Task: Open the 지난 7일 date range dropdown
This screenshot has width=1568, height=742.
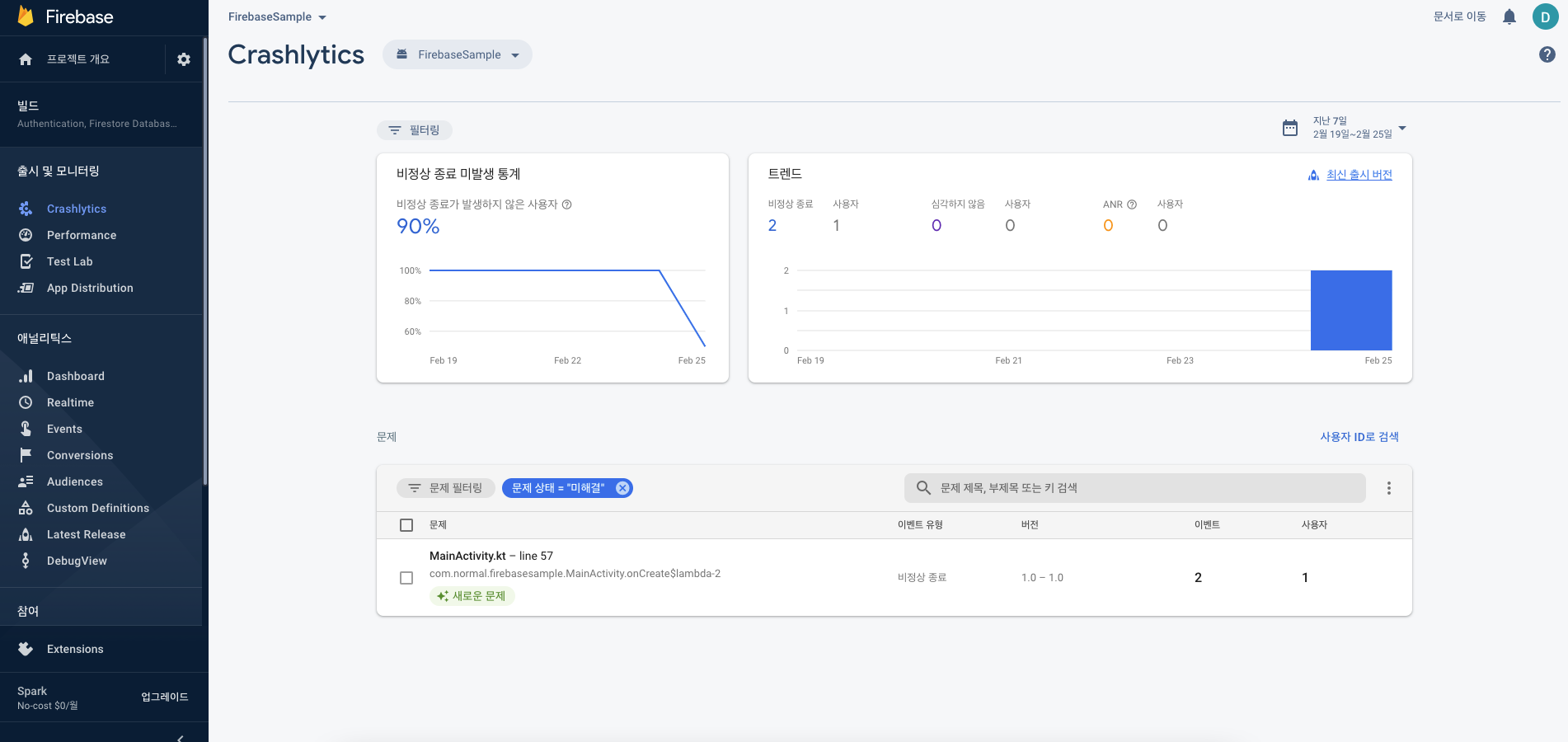Action: point(1359,128)
